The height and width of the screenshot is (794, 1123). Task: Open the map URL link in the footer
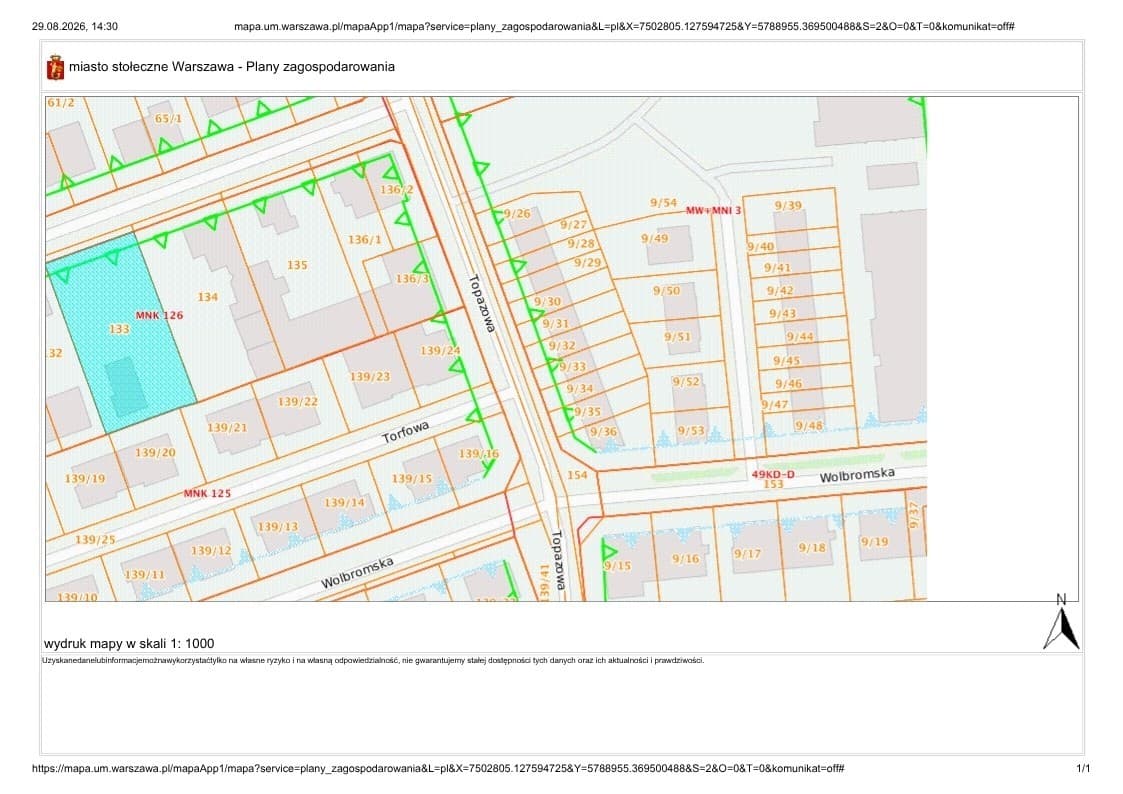(438, 768)
